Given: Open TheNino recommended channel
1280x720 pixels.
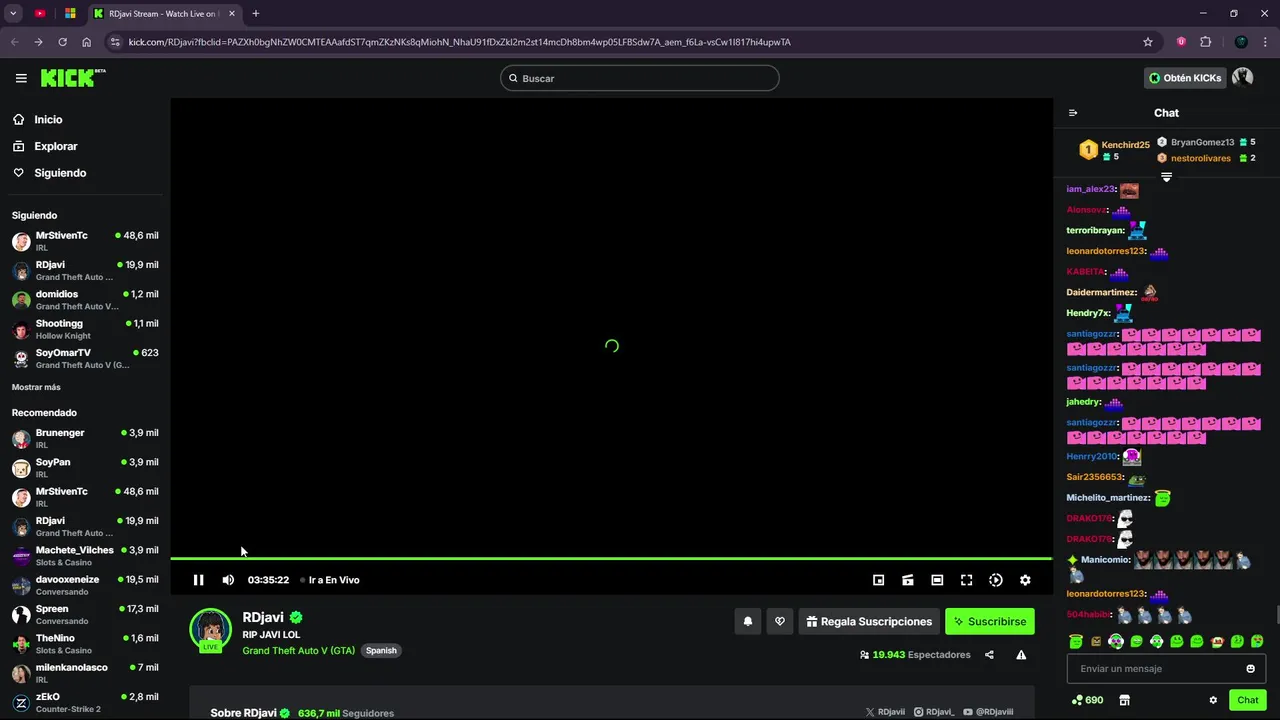Looking at the screenshot, I should pyautogui.click(x=85, y=644).
